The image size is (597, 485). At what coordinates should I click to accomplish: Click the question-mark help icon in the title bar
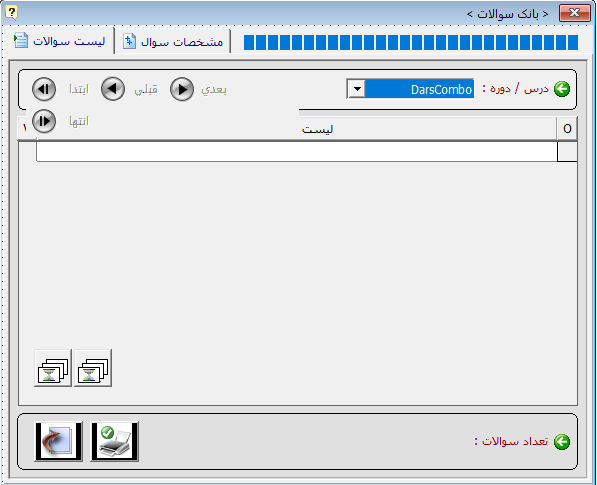[x=11, y=13]
